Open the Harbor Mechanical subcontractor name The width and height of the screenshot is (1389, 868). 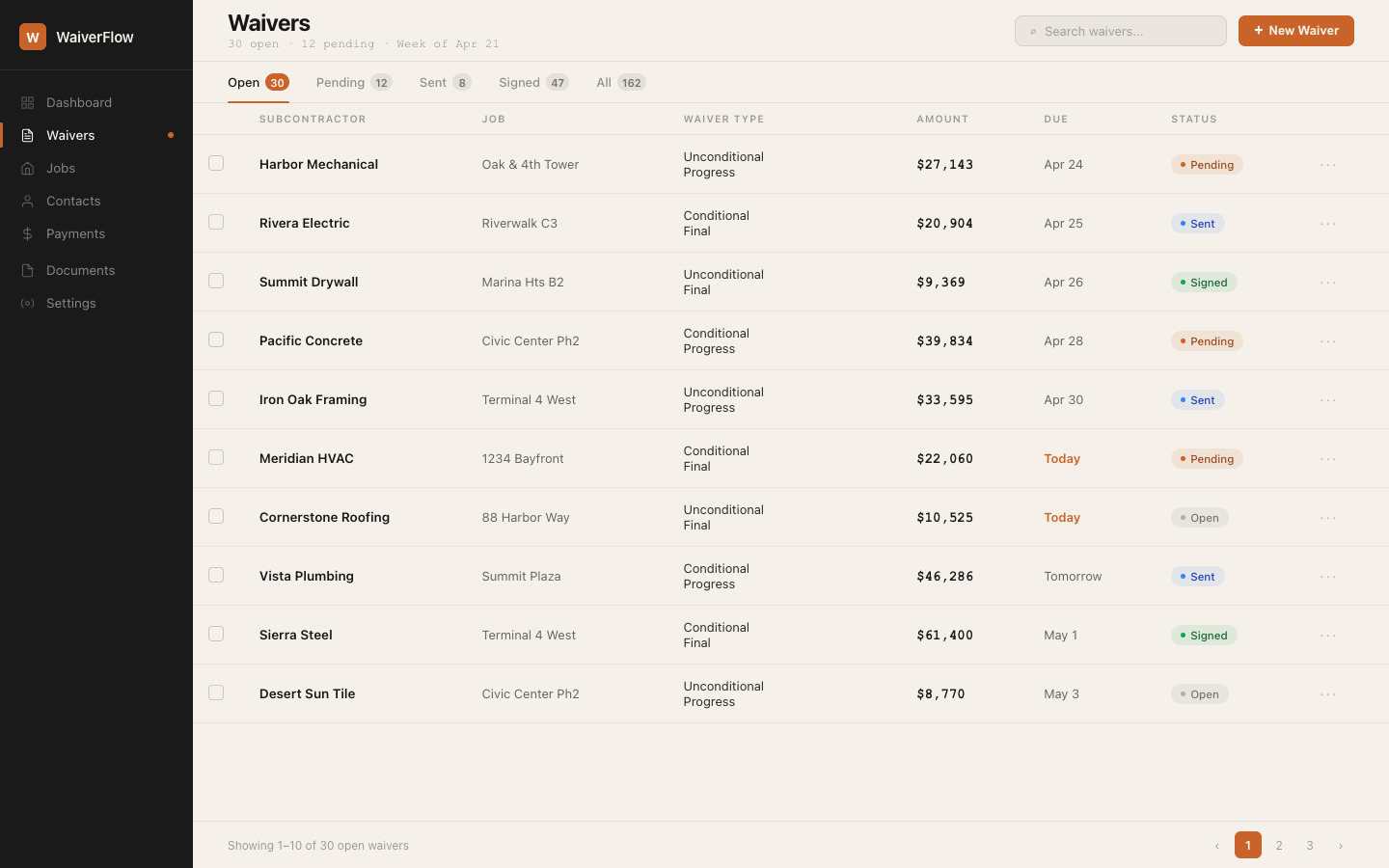(x=318, y=165)
